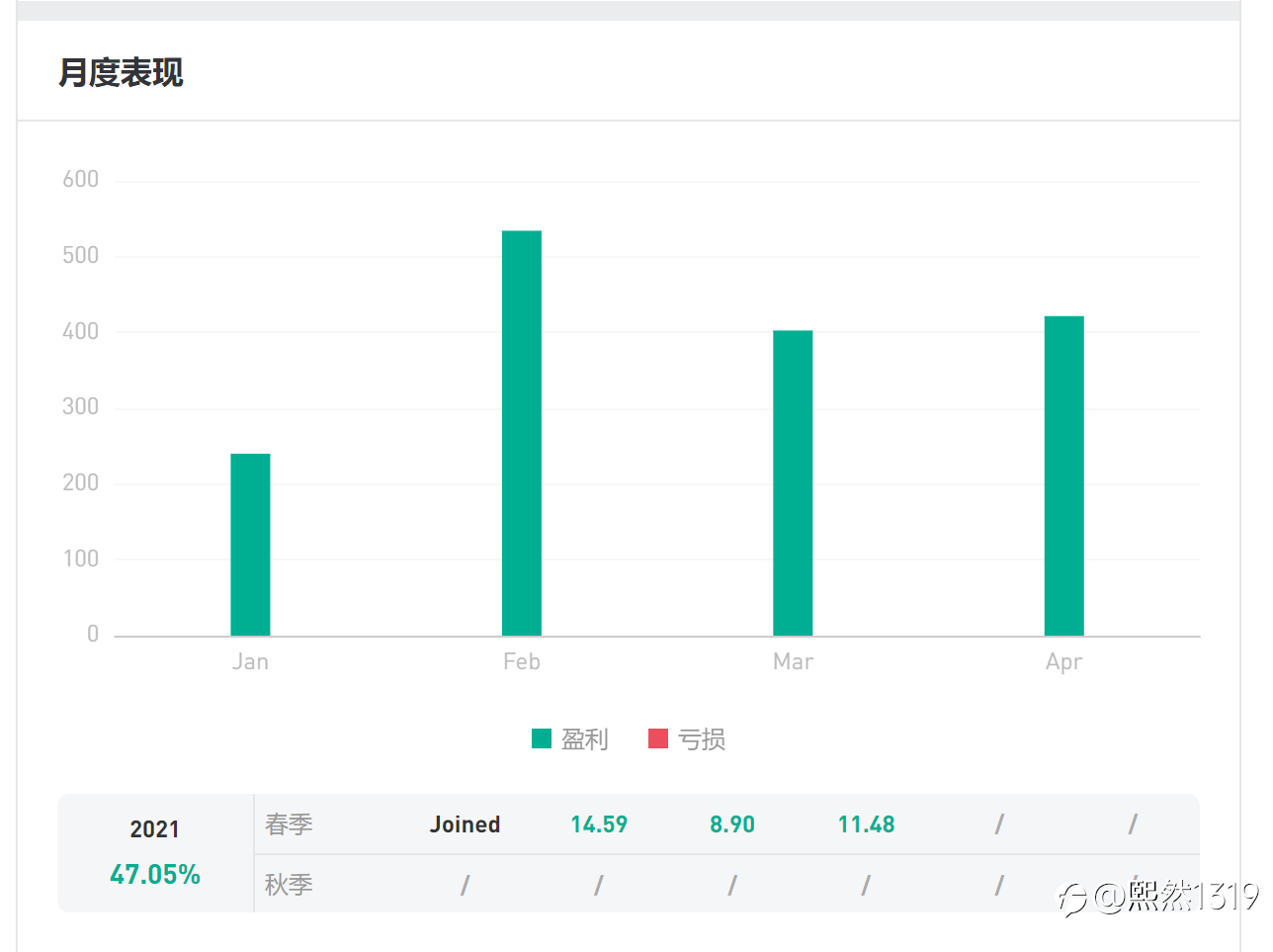The height and width of the screenshot is (952, 1273).
Task: Click the 亏损 legend label
Action: pyautogui.click(x=702, y=738)
